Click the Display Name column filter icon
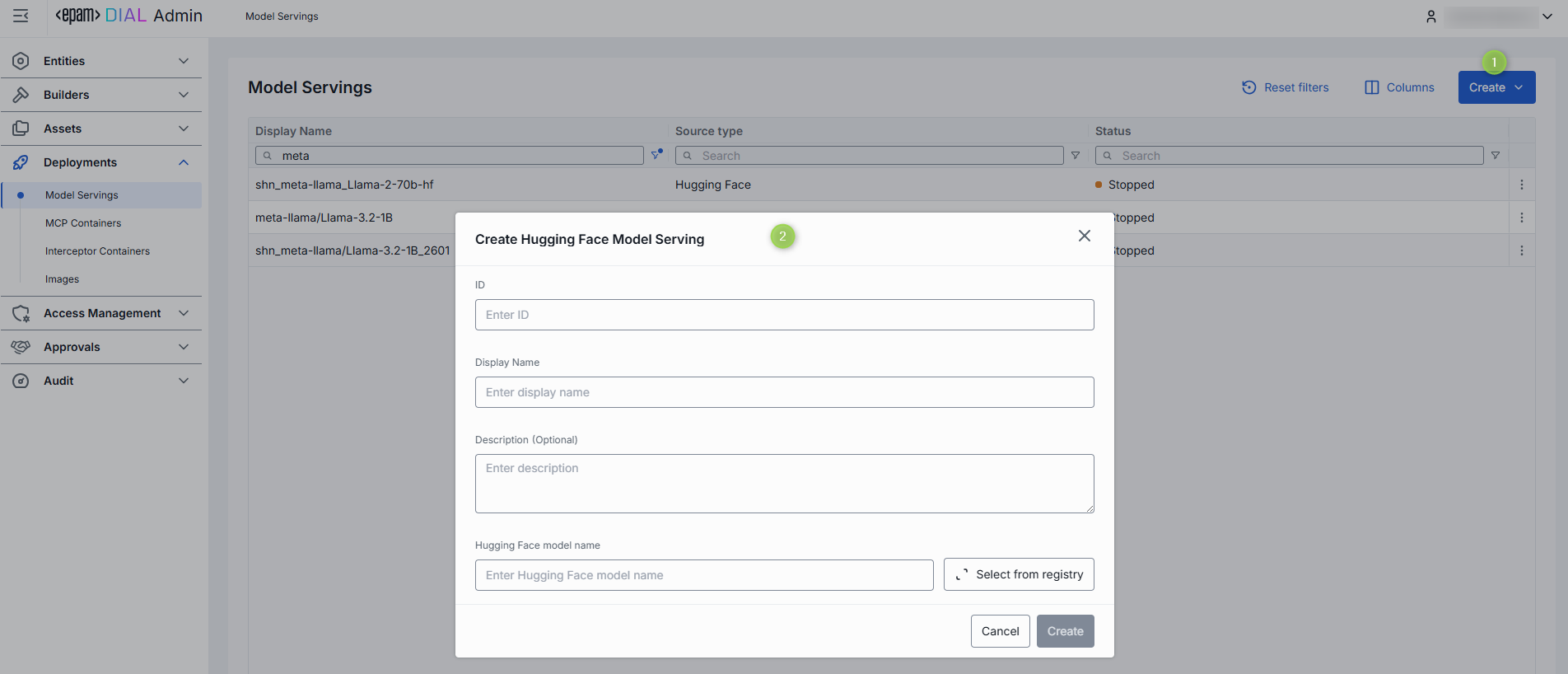This screenshot has height=674, width=1568. [x=656, y=155]
